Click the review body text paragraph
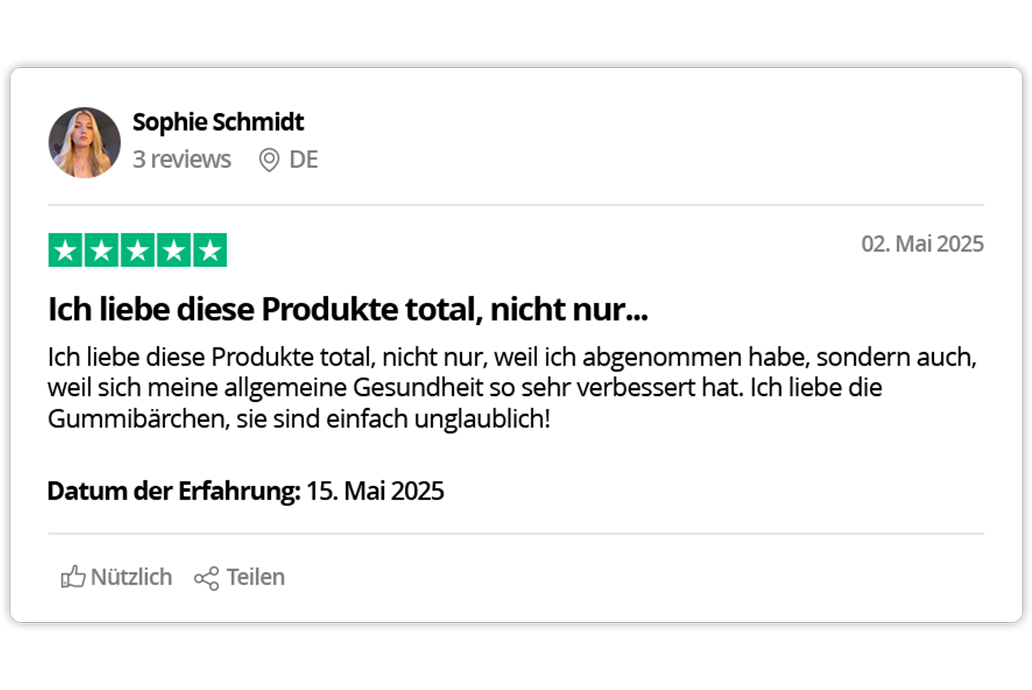 coord(512,388)
